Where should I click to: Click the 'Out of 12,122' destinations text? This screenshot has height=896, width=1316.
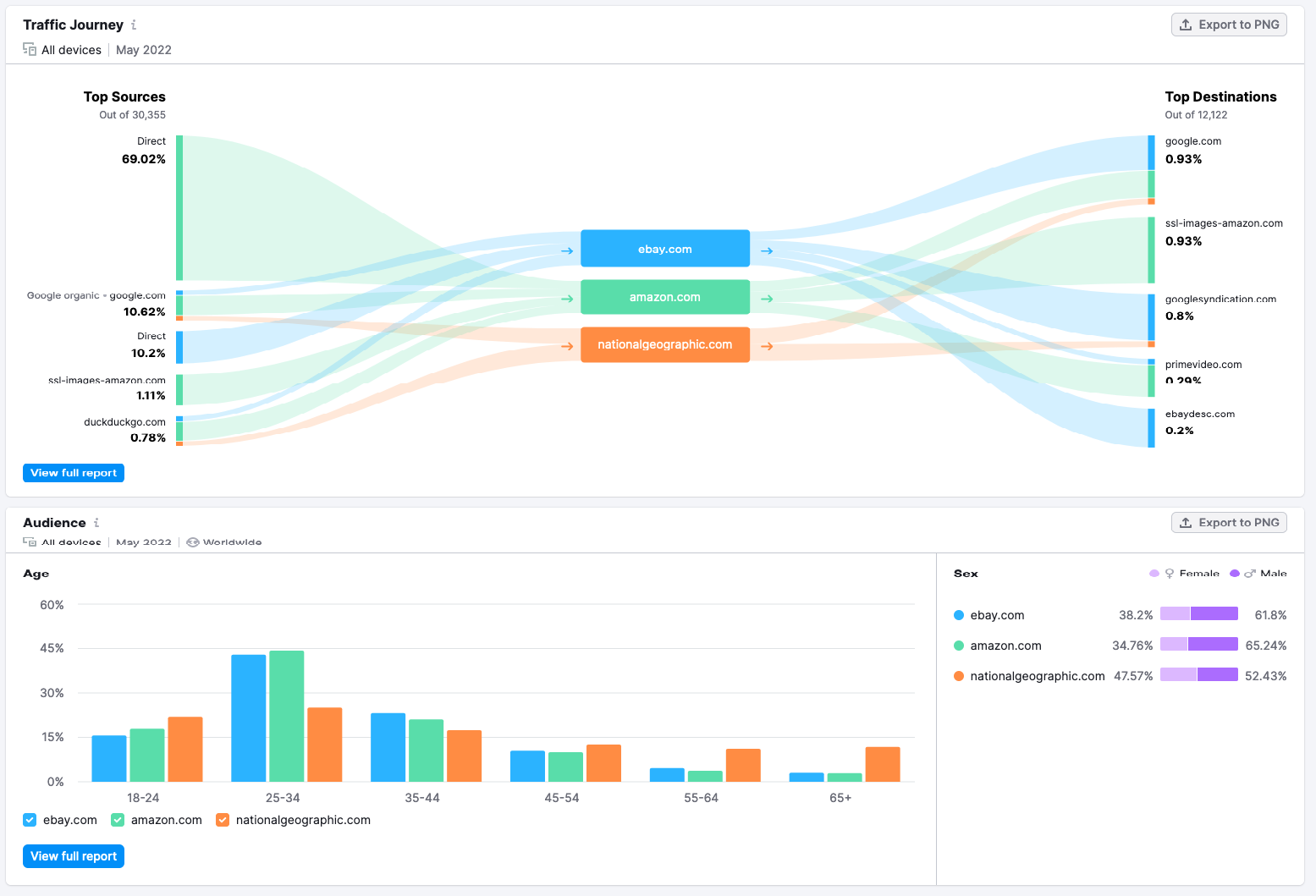pyautogui.click(x=1196, y=115)
